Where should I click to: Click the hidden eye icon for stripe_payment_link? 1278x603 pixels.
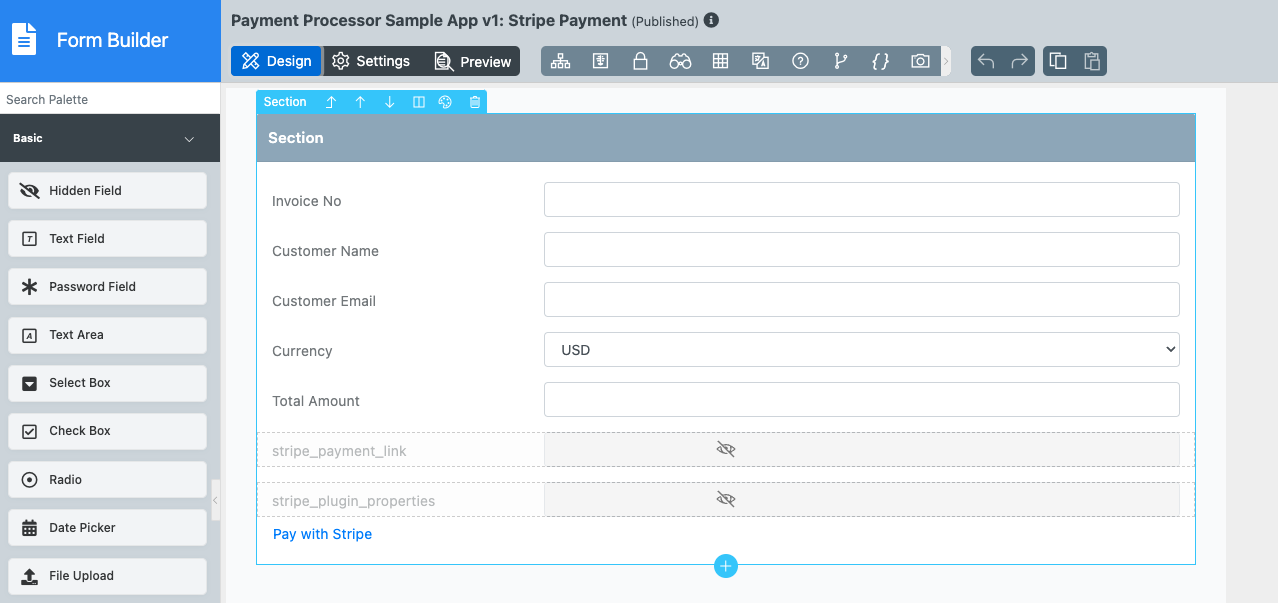coord(726,450)
